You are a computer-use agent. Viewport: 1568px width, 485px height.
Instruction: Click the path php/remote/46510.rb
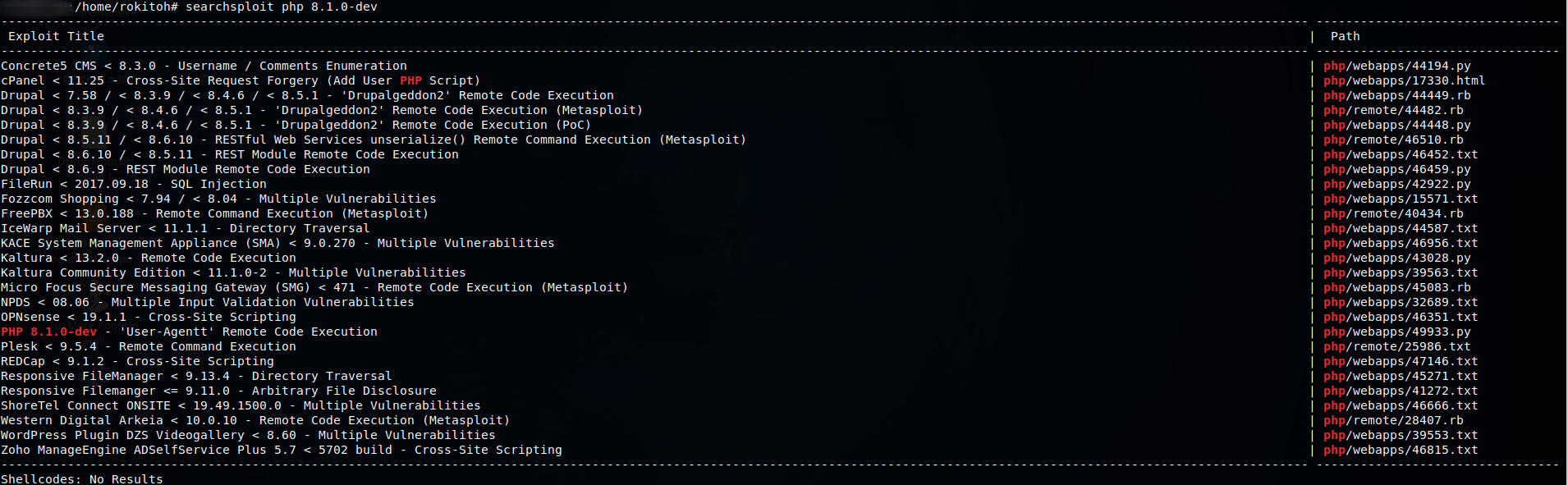(x=1393, y=140)
